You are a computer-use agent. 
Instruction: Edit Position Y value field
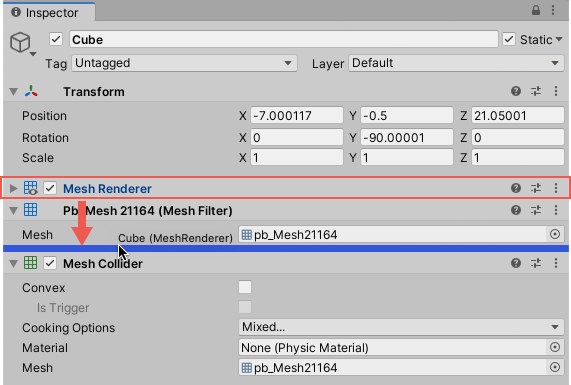[407, 116]
